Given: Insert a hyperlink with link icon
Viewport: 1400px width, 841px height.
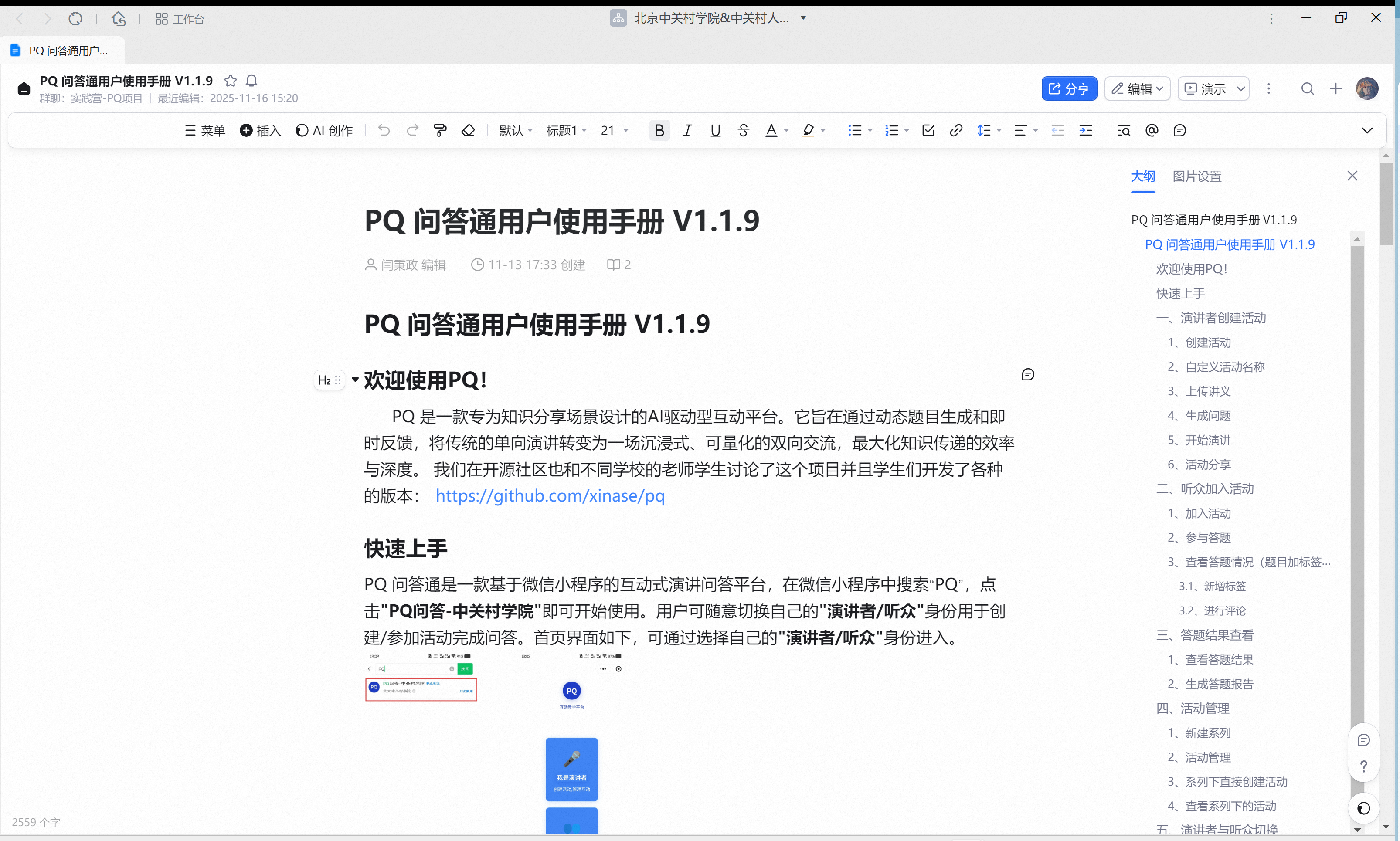Looking at the screenshot, I should [955, 131].
